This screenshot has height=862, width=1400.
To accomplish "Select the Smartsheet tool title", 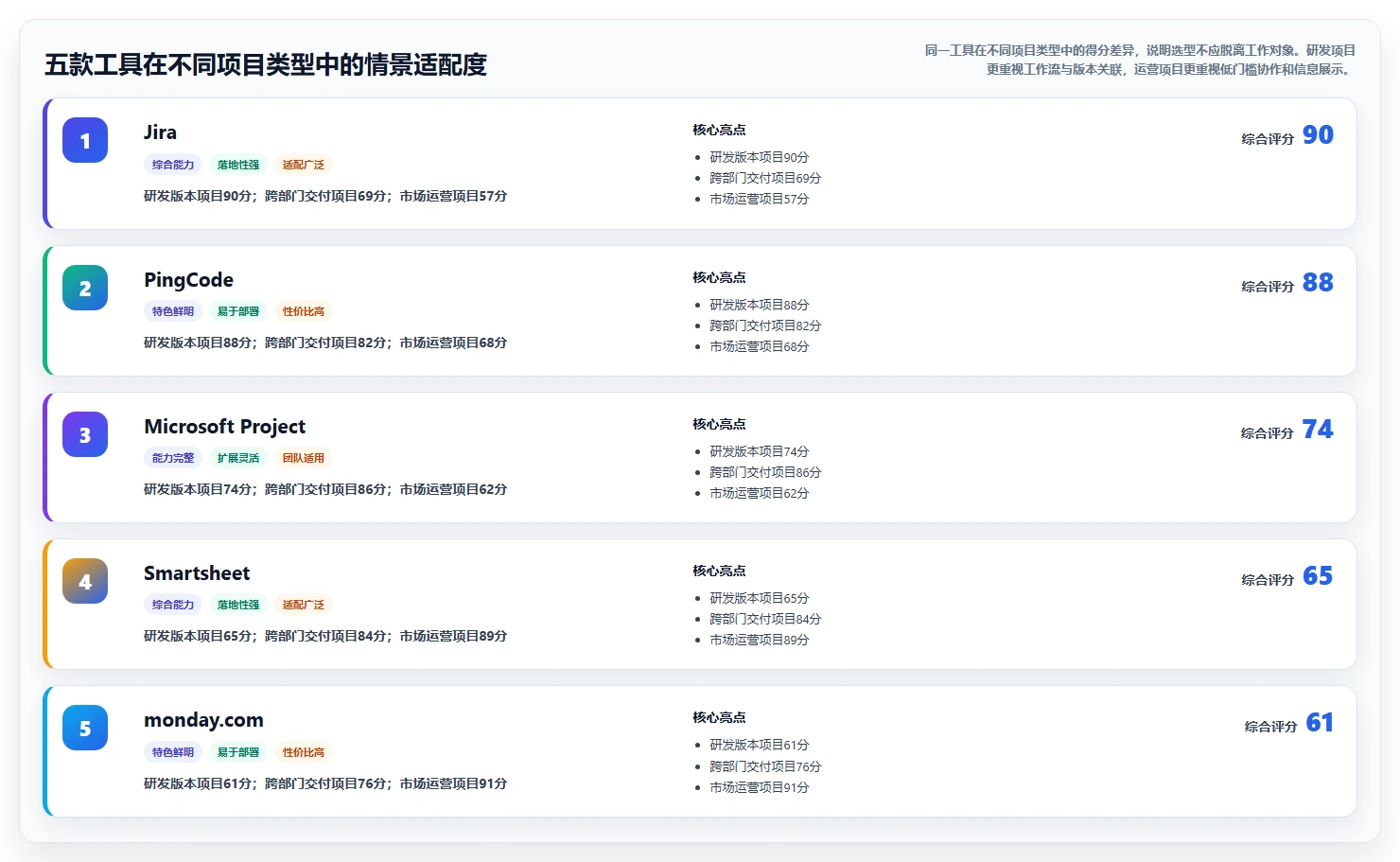I will coord(197,573).
